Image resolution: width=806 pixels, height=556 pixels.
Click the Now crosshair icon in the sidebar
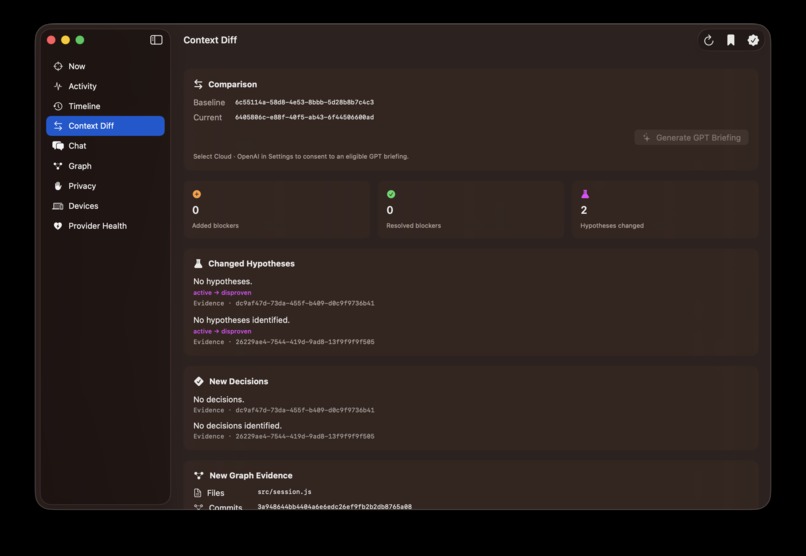coord(58,66)
